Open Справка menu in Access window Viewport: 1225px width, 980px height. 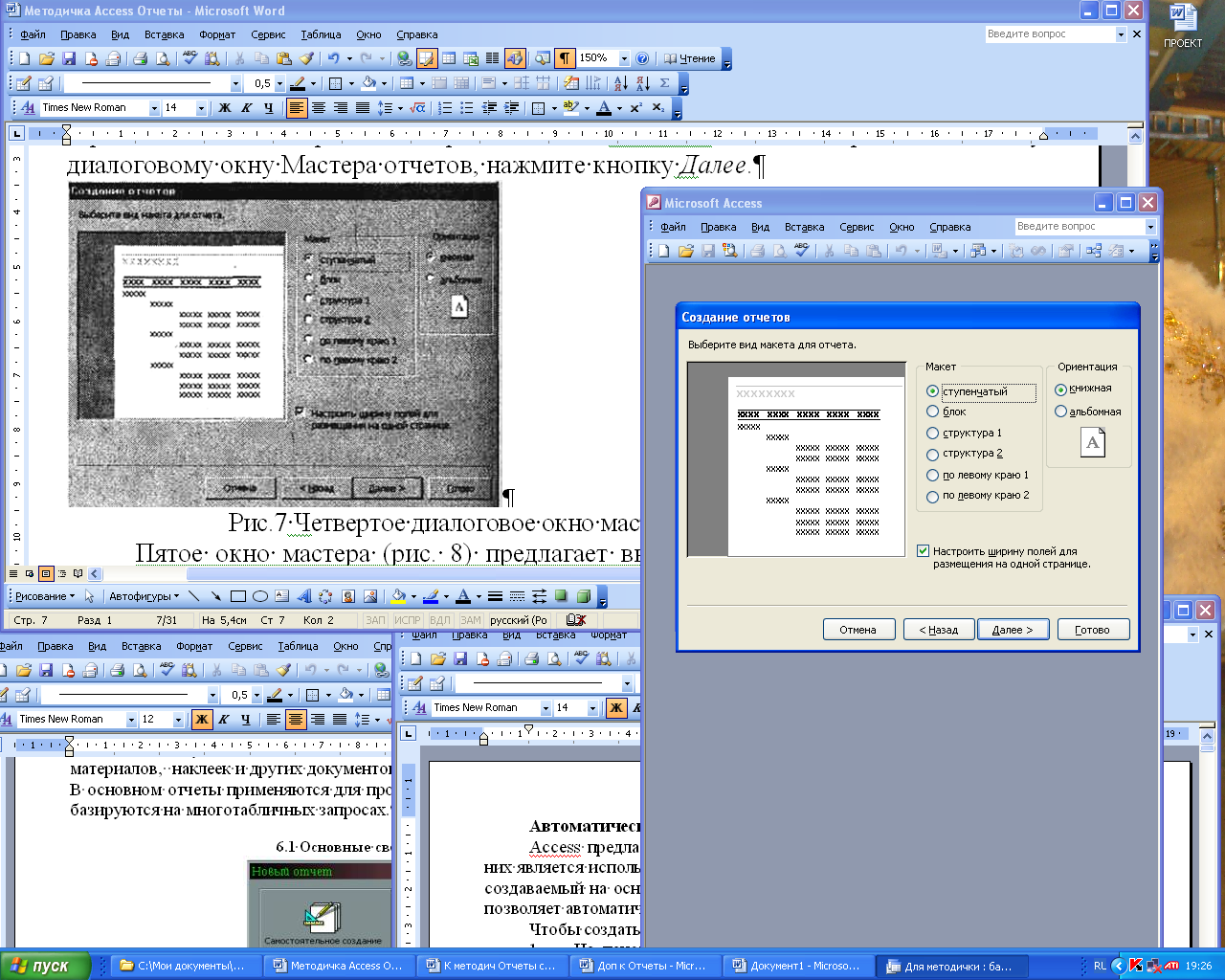[x=949, y=227]
